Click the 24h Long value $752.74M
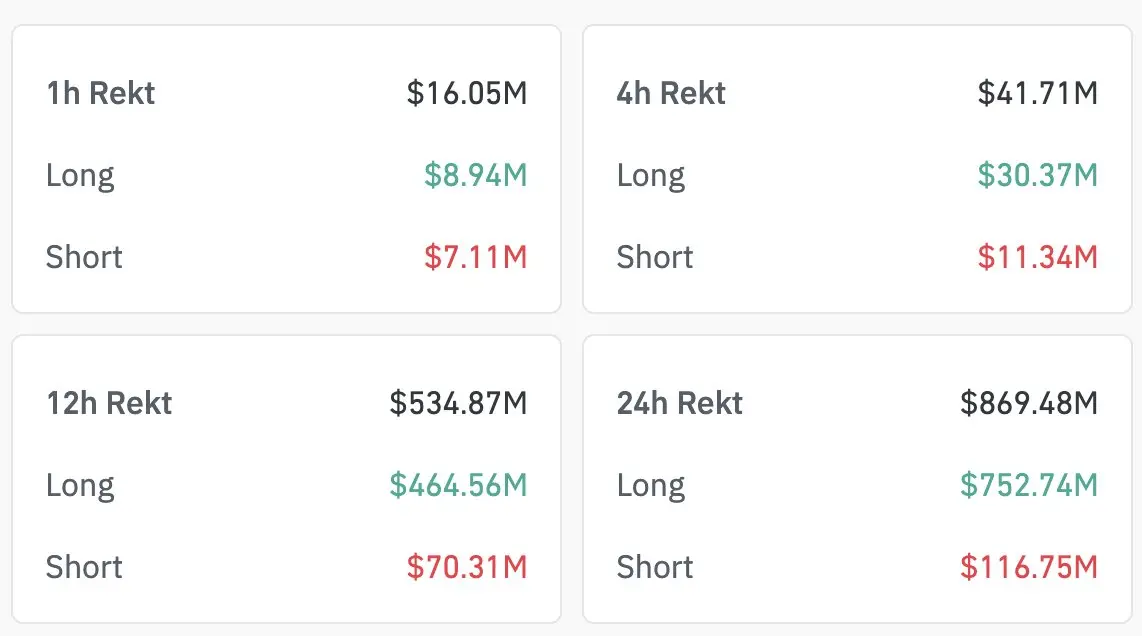Image resolution: width=1142 pixels, height=636 pixels. click(1029, 485)
